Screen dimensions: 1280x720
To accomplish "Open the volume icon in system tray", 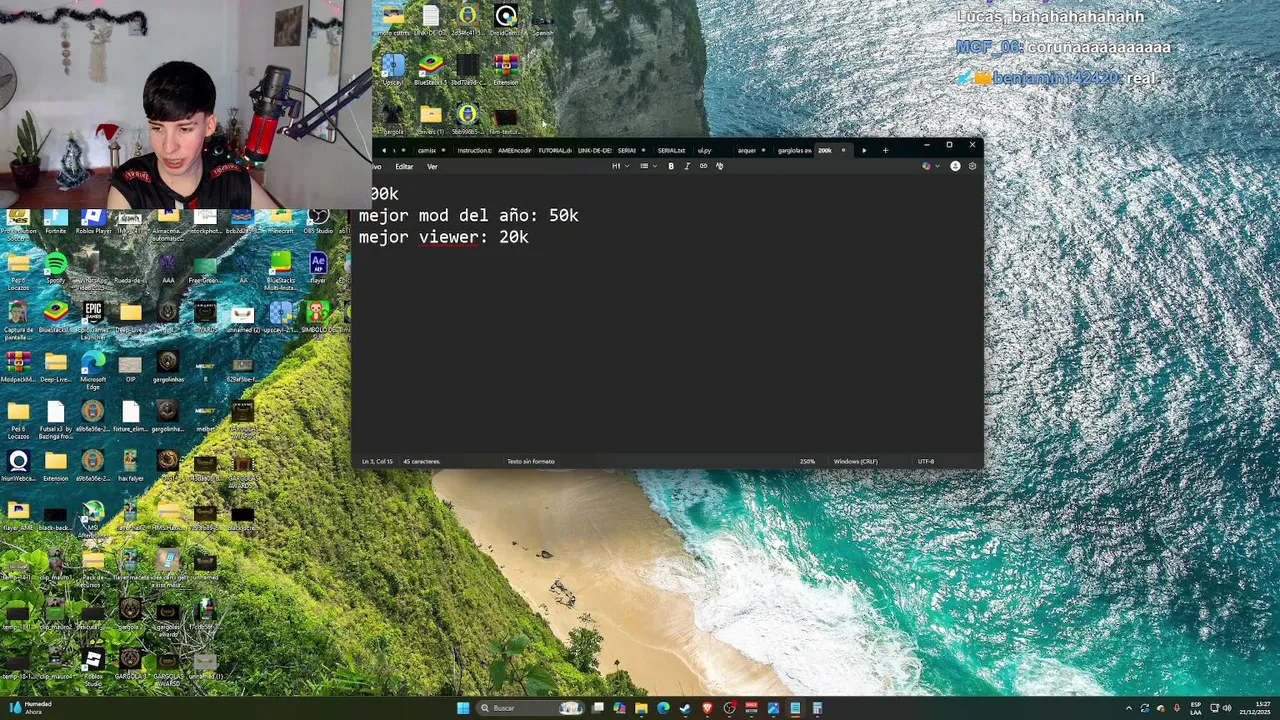I will point(1228,708).
